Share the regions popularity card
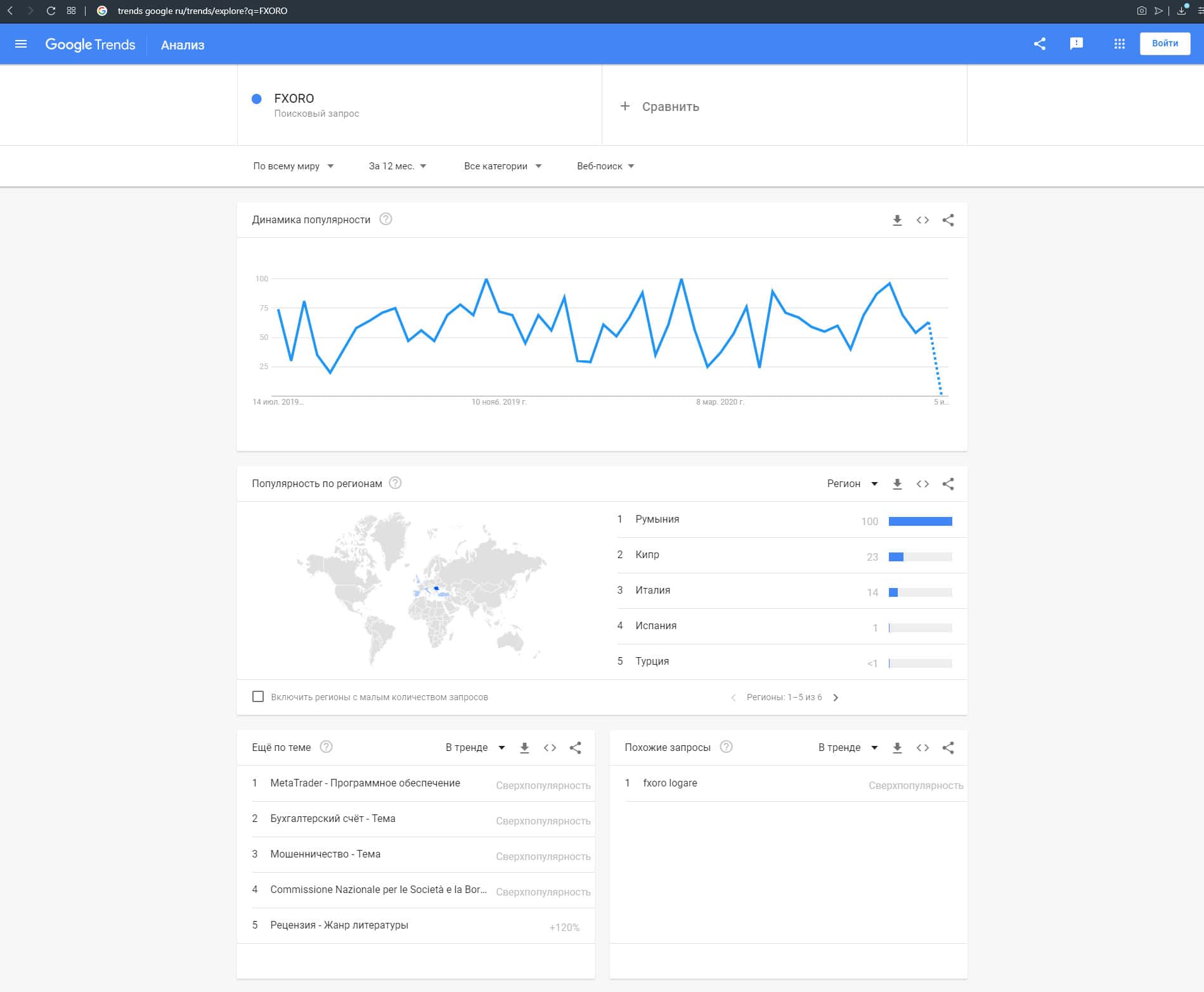 948,484
